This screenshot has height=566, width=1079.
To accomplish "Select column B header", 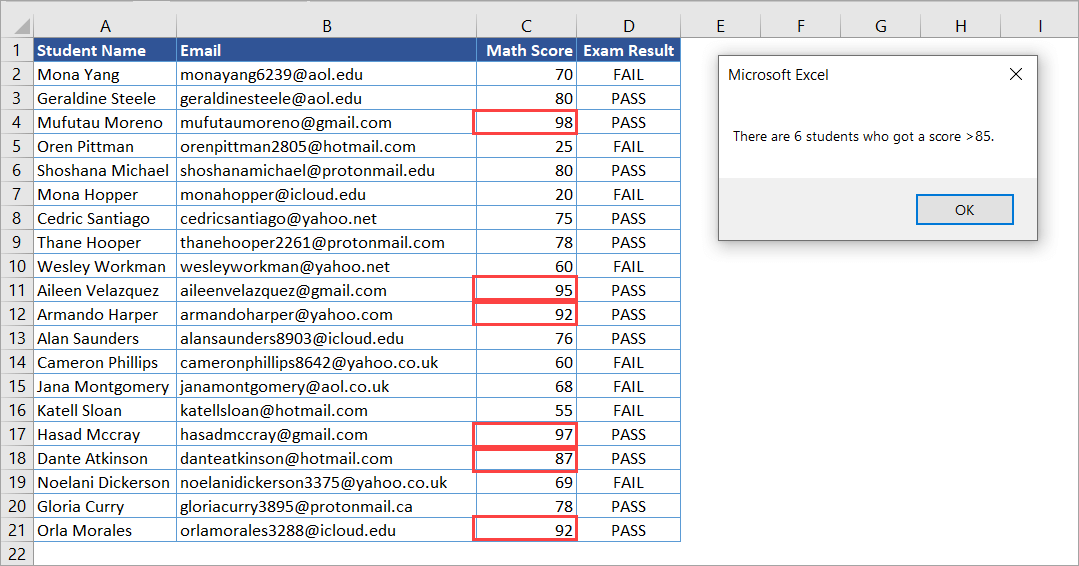I will pyautogui.click(x=326, y=26).
